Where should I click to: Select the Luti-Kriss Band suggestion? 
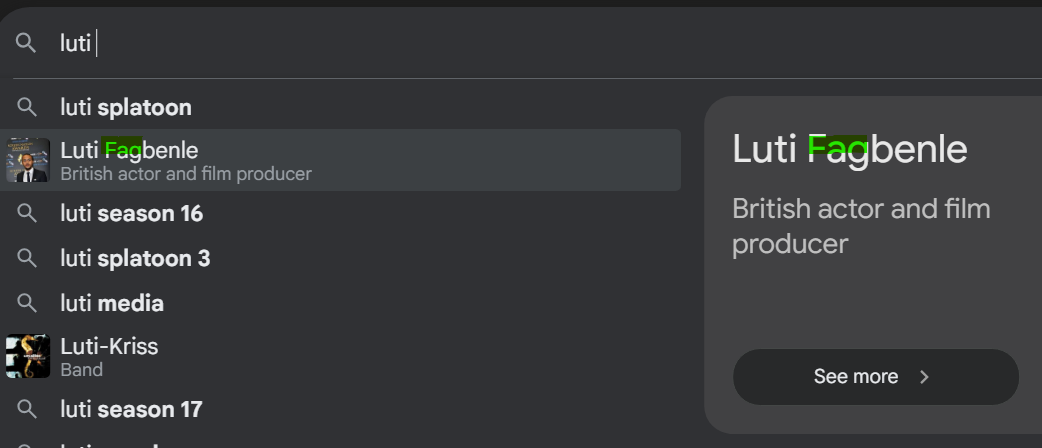[x=109, y=357]
